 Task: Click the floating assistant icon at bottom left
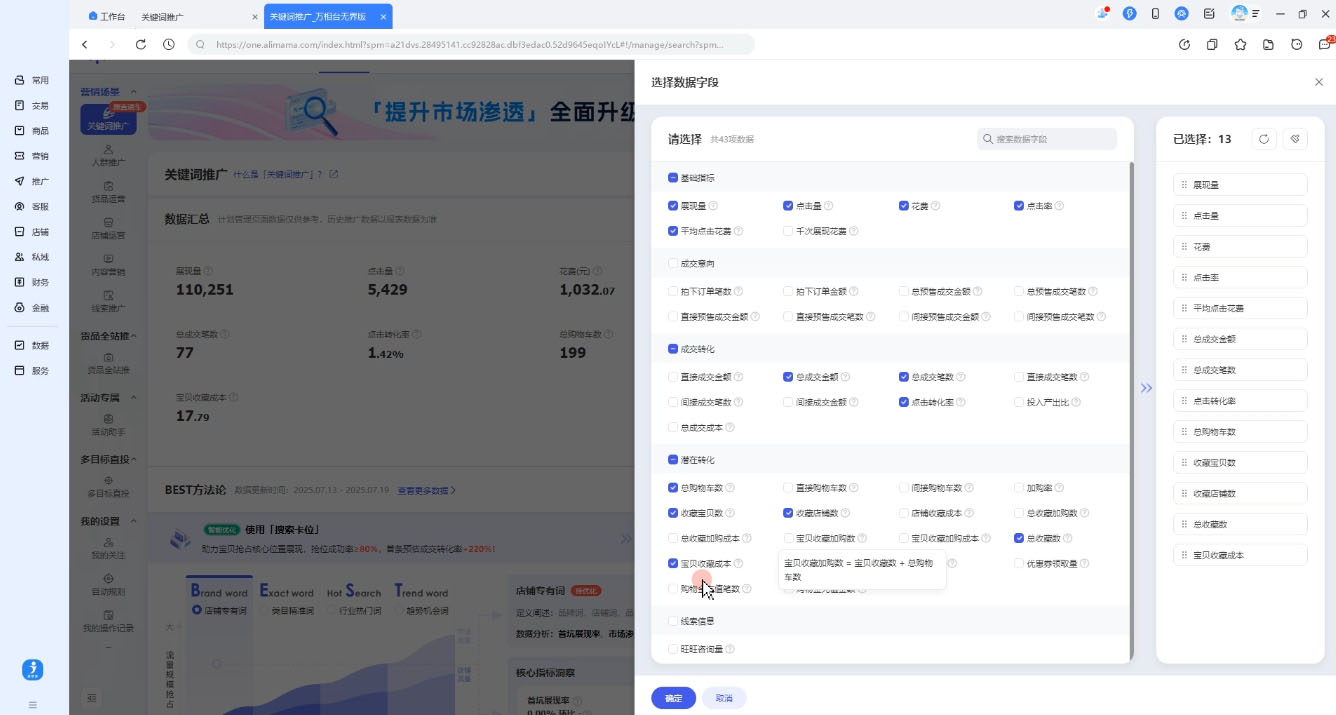(32, 670)
